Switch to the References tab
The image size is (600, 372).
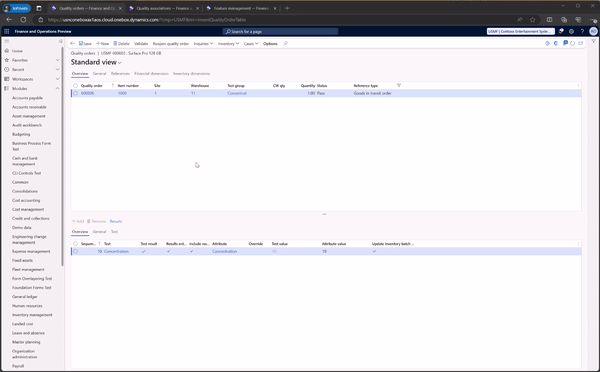pyautogui.click(x=120, y=73)
